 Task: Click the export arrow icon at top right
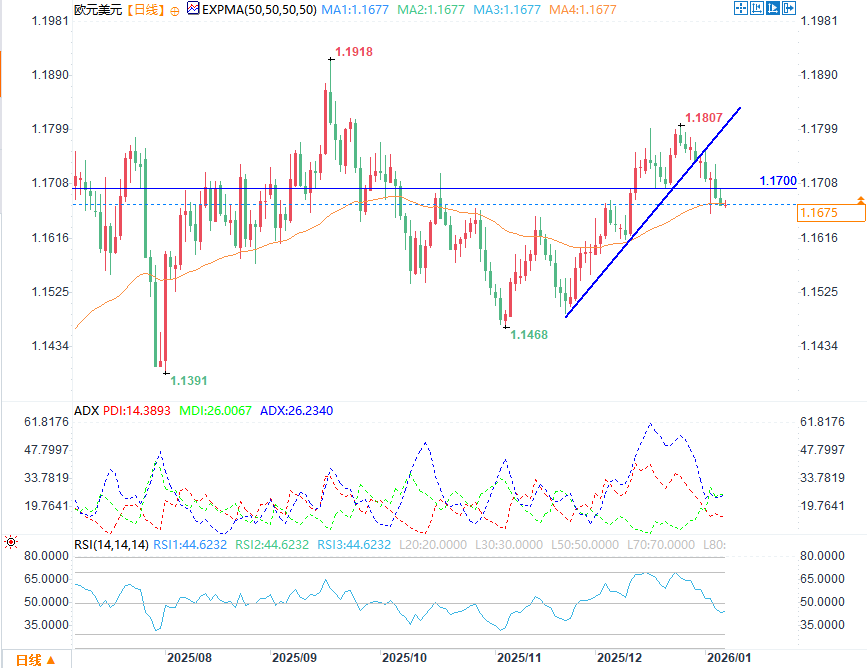tap(788, 8)
